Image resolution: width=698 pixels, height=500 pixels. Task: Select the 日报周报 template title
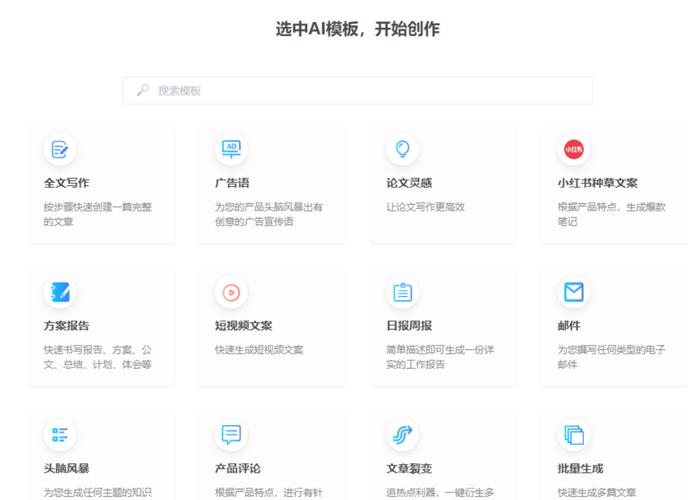pyautogui.click(x=409, y=326)
